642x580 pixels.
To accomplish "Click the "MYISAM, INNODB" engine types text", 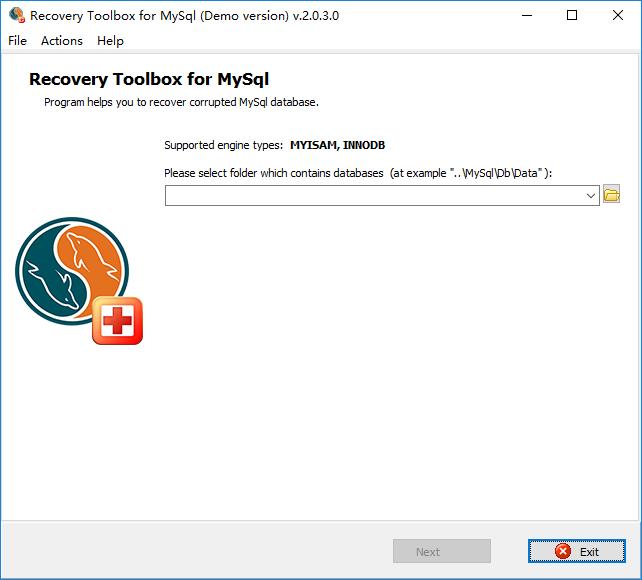I will pyautogui.click(x=337, y=145).
